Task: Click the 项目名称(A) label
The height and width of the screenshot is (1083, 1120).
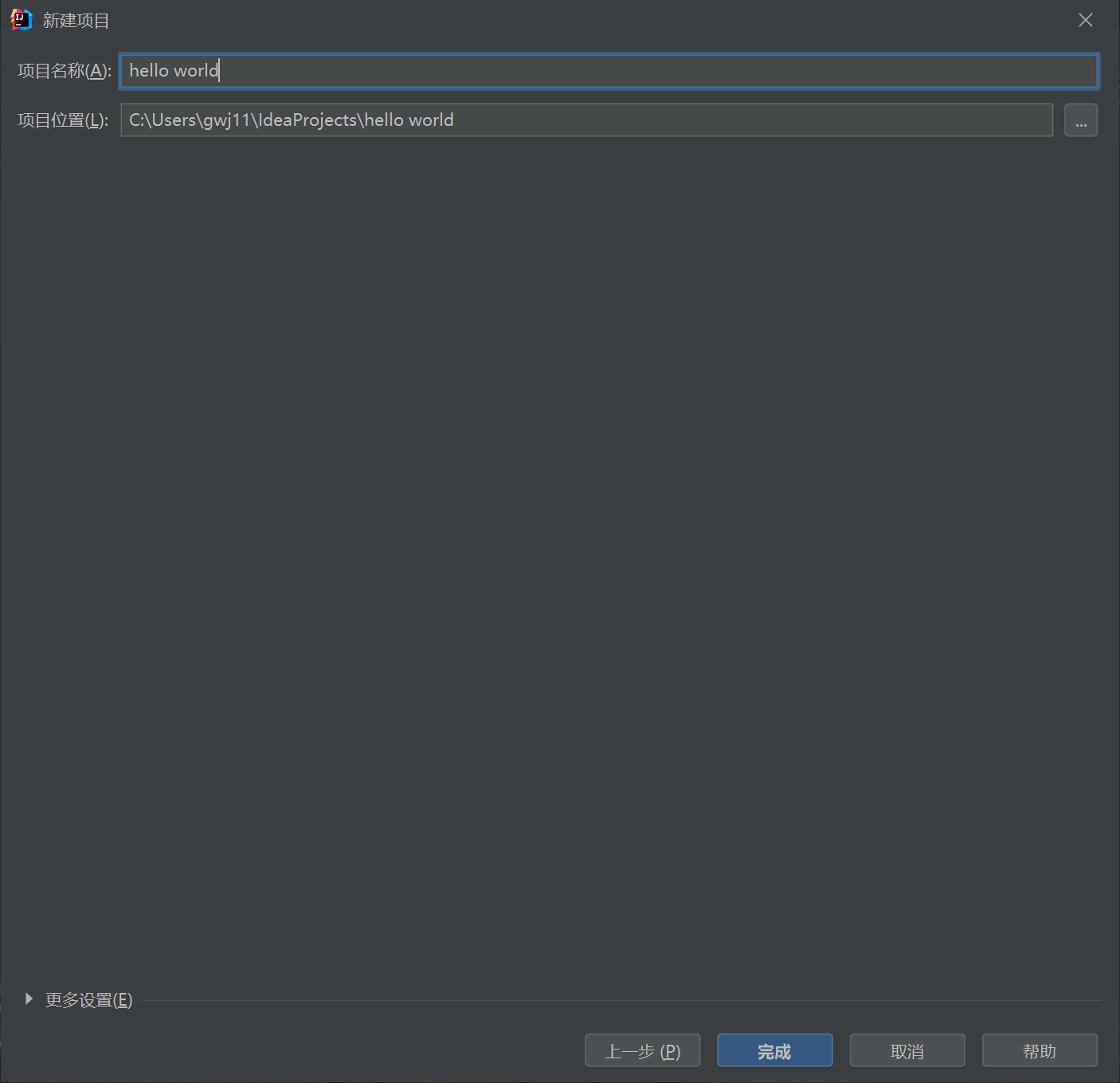Action: 62,71
